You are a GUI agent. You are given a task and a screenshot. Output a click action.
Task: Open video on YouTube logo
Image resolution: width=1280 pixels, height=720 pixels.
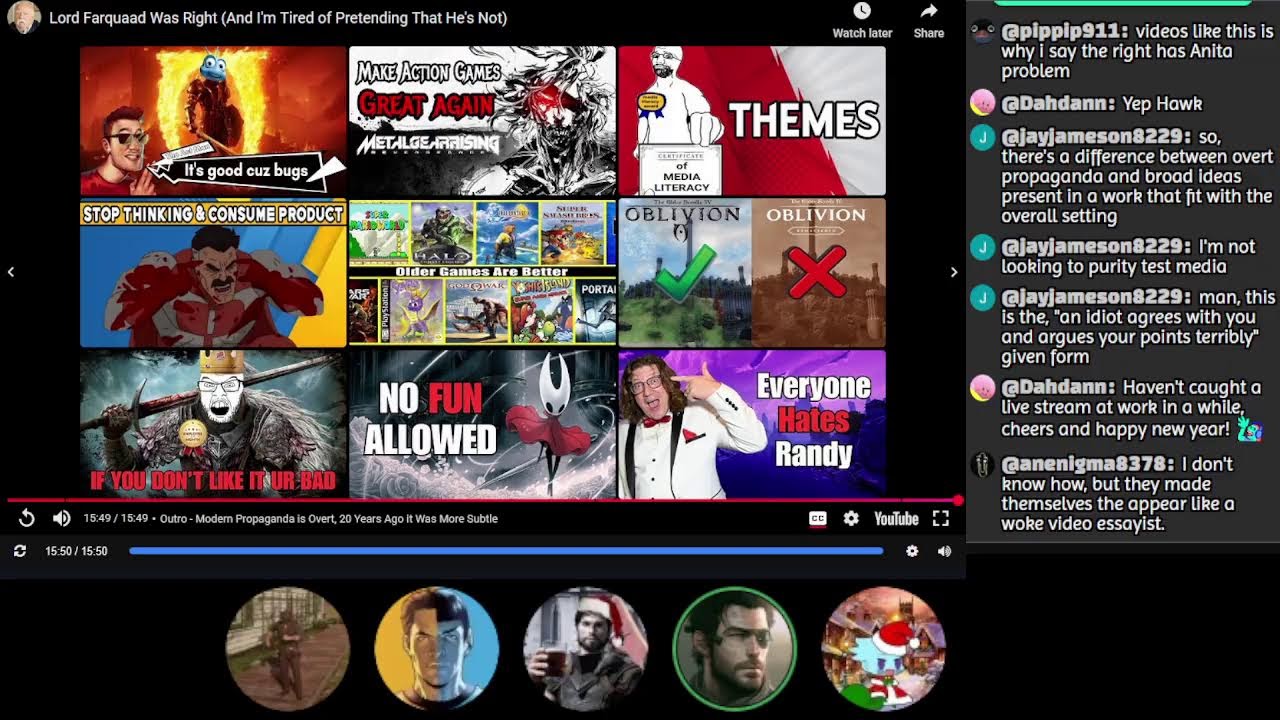click(896, 518)
